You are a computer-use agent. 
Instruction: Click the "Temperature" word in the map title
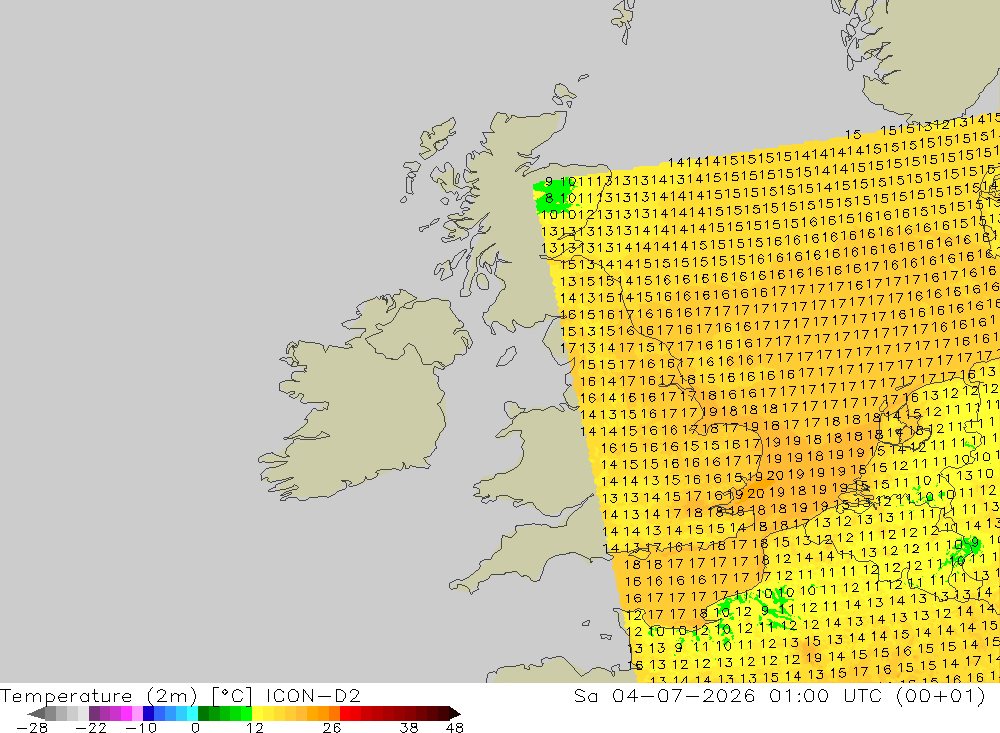point(66,695)
